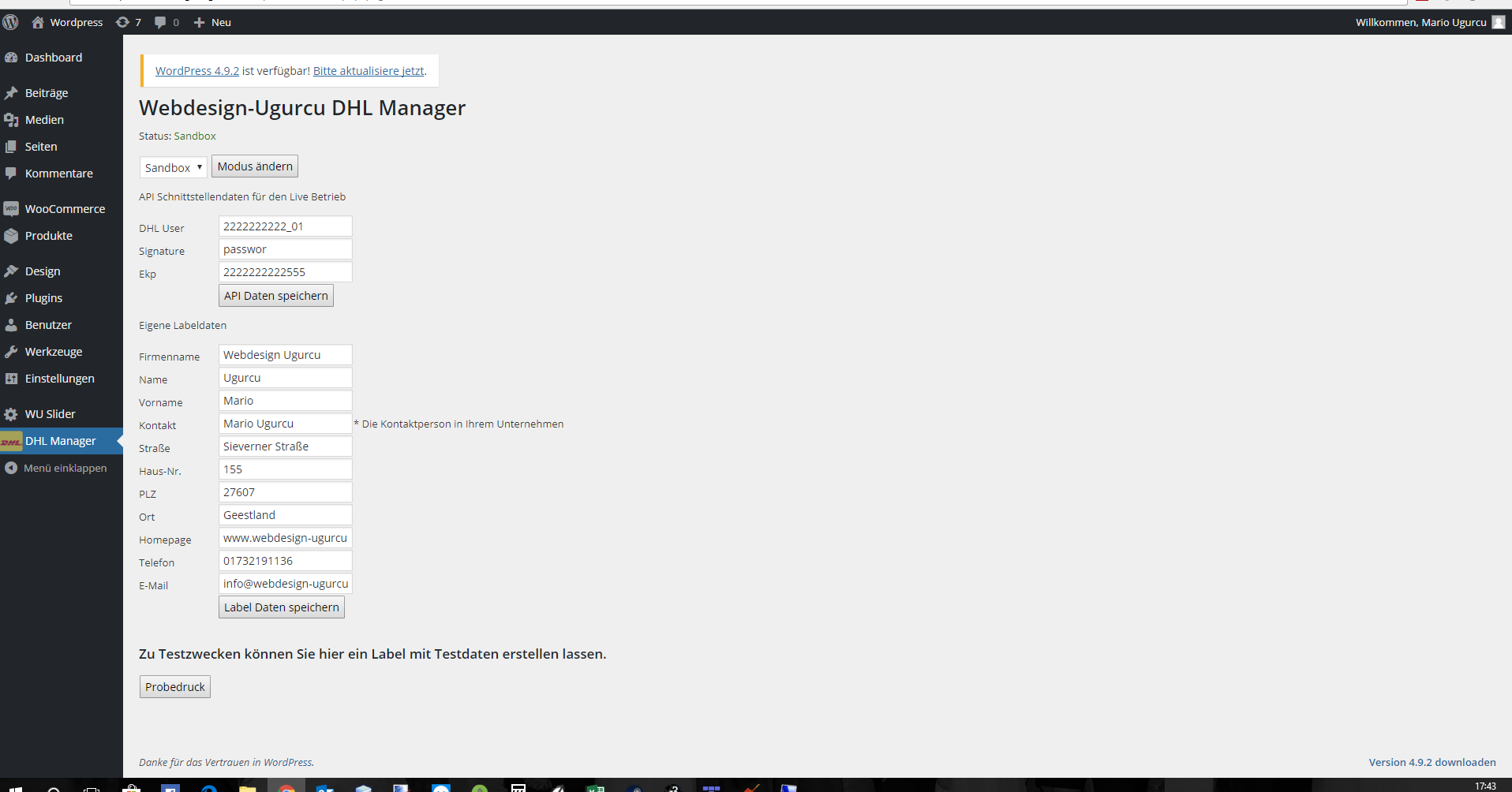Open the Neu menu in admin bar
The image size is (1512, 792).
212,22
